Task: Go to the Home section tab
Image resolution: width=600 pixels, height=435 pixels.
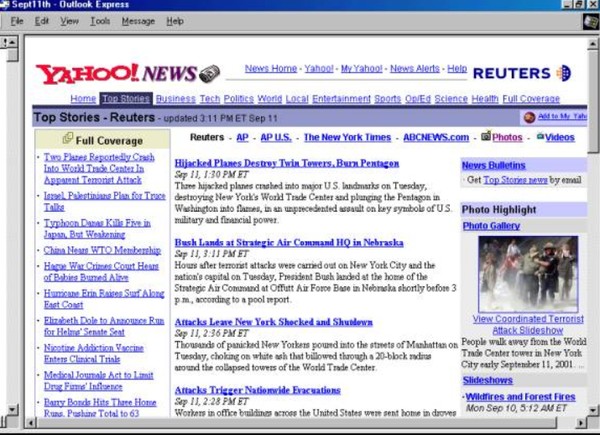Action: pos(83,99)
